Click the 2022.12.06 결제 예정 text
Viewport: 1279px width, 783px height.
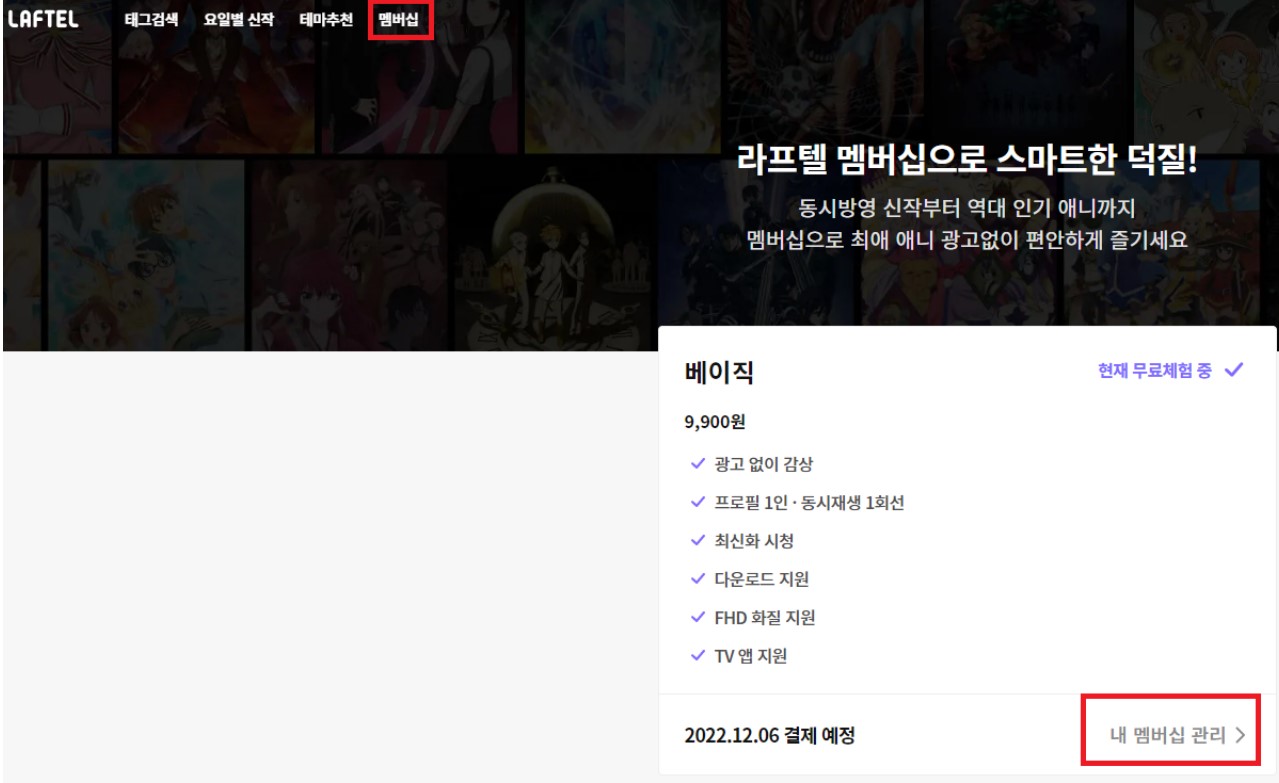point(770,736)
